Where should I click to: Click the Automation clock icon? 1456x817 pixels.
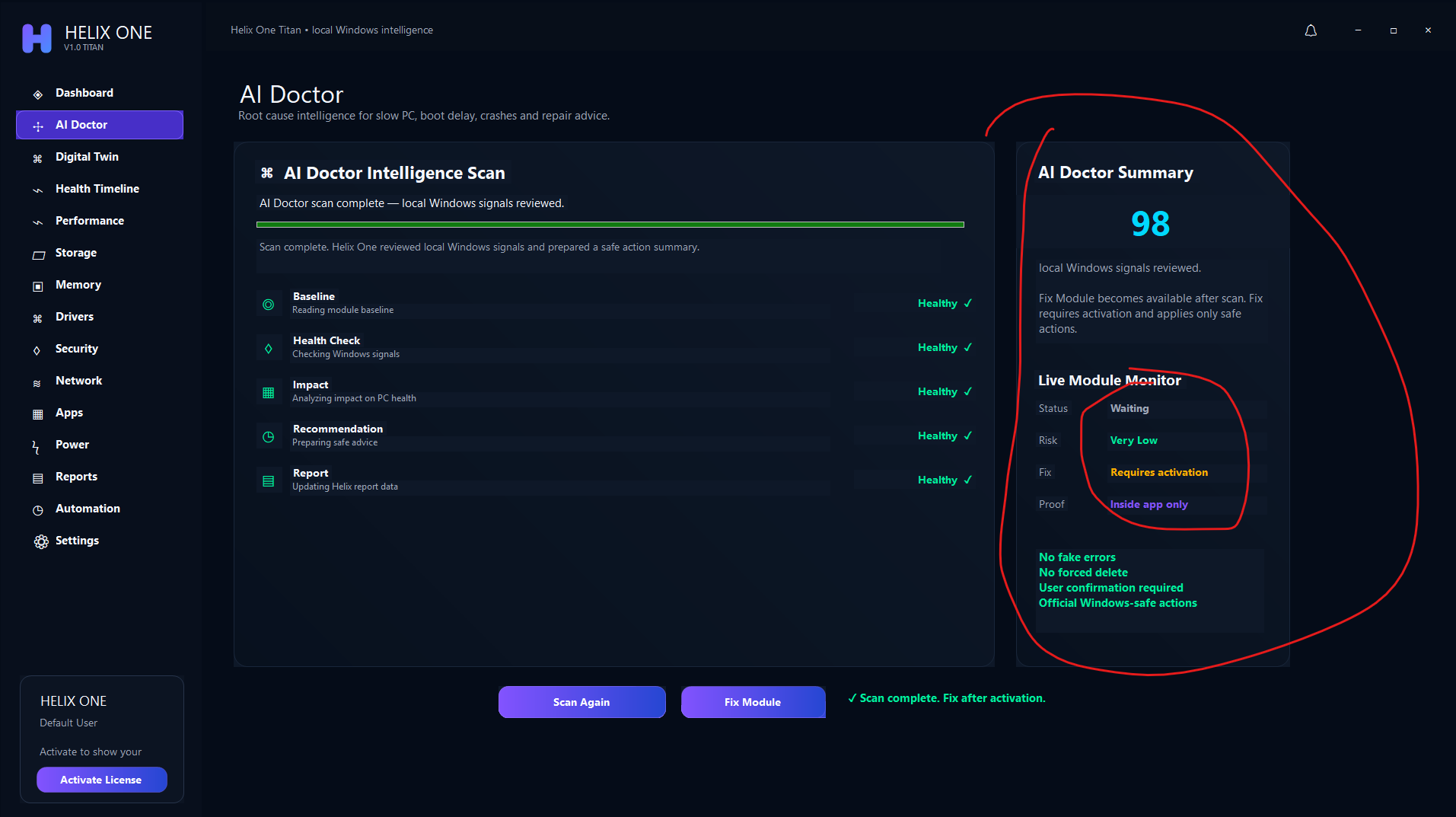point(37,510)
